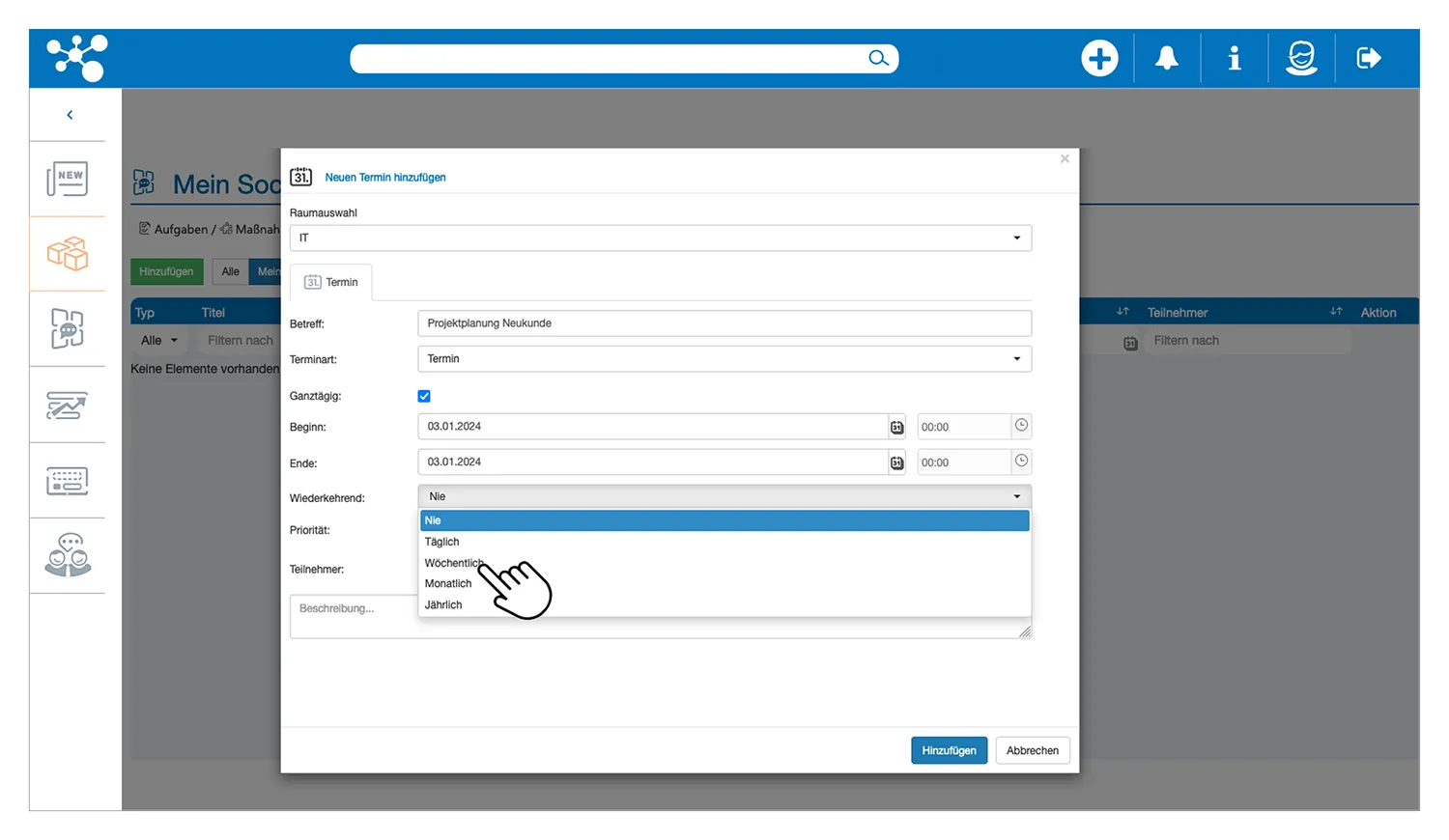Open the Beginn date calendar picker
Screen dimensions: 1449x840
tap(896, 427)
